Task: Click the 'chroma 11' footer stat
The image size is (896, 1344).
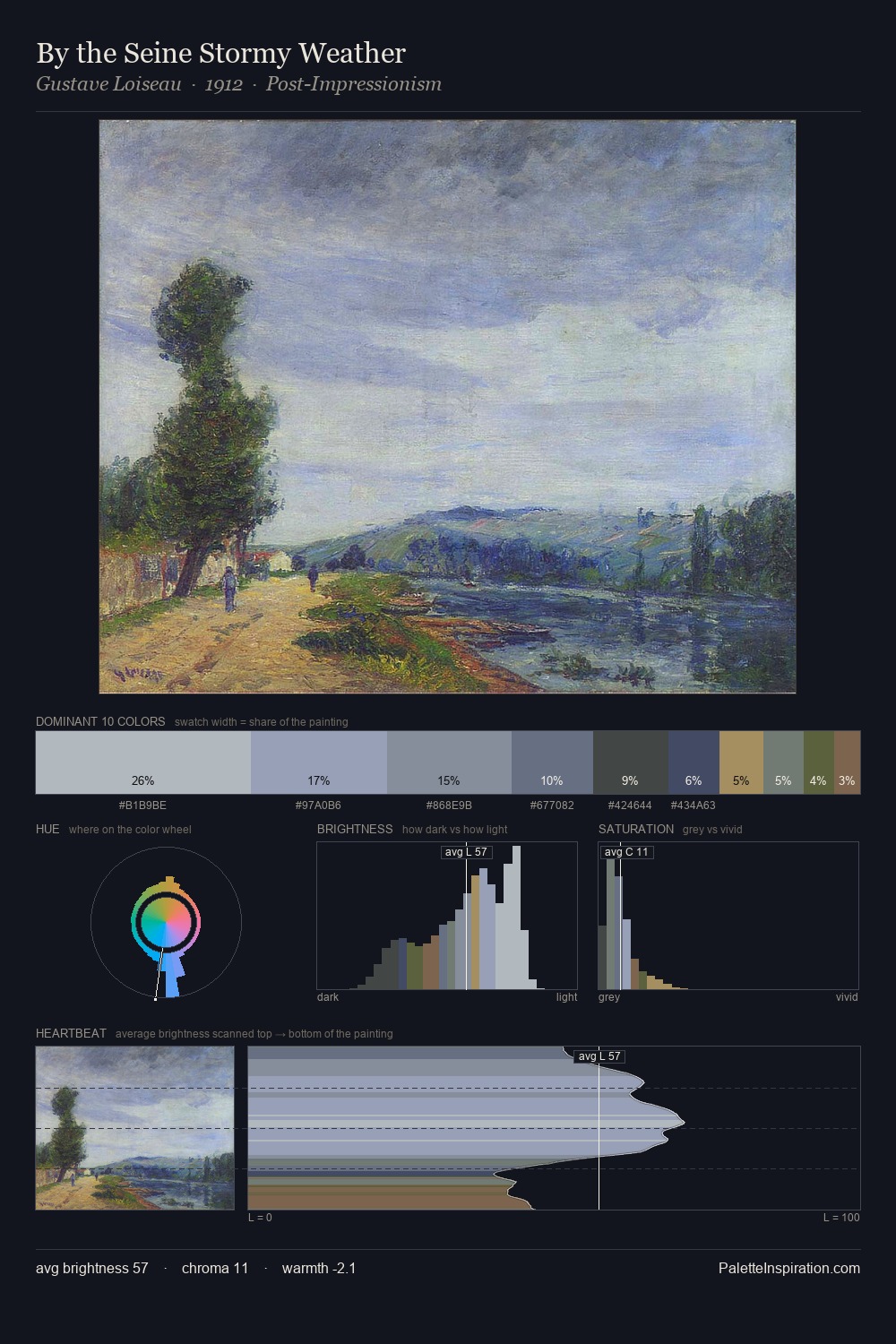Action: coord(215,1268)
